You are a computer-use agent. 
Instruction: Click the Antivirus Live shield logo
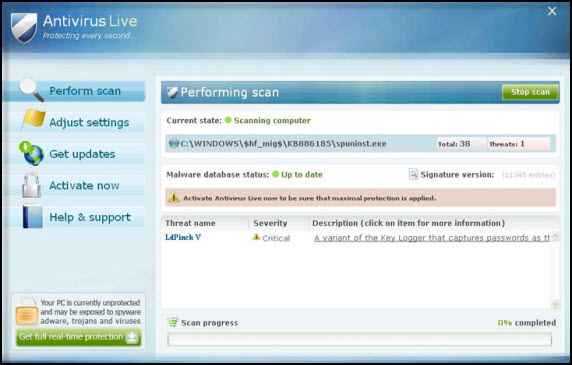coord(24,28)
